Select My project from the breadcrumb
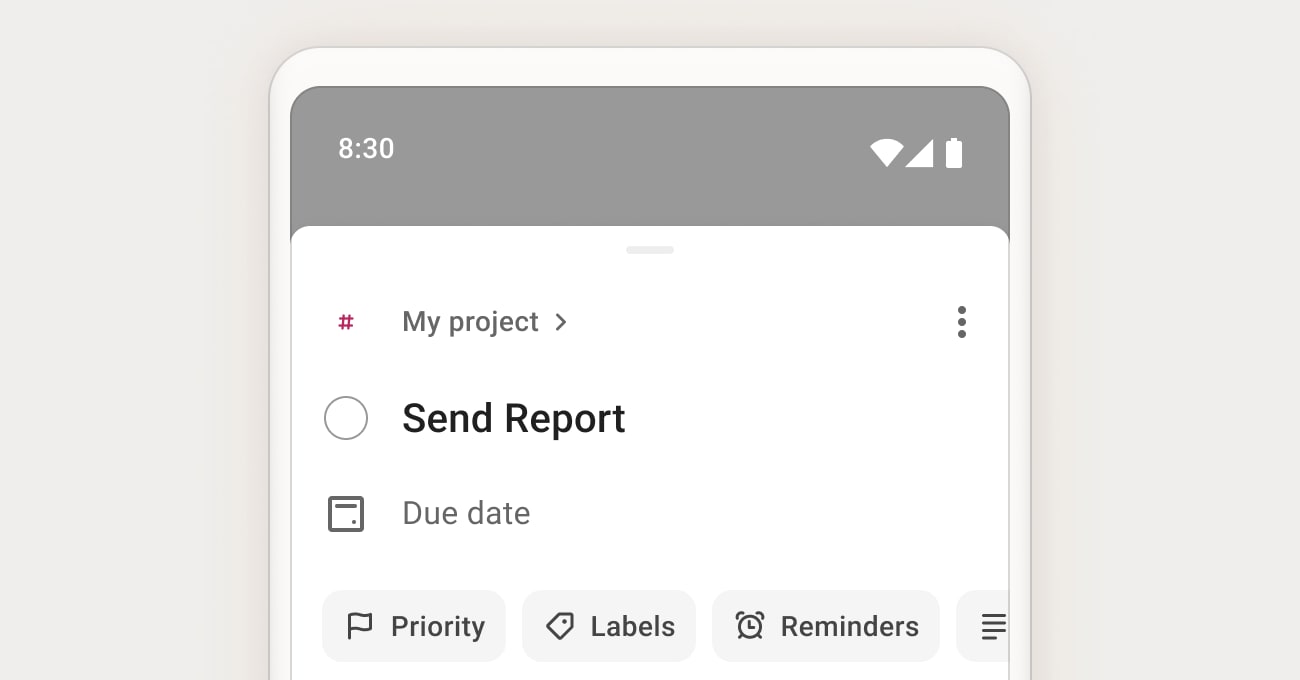 (470, 322)
